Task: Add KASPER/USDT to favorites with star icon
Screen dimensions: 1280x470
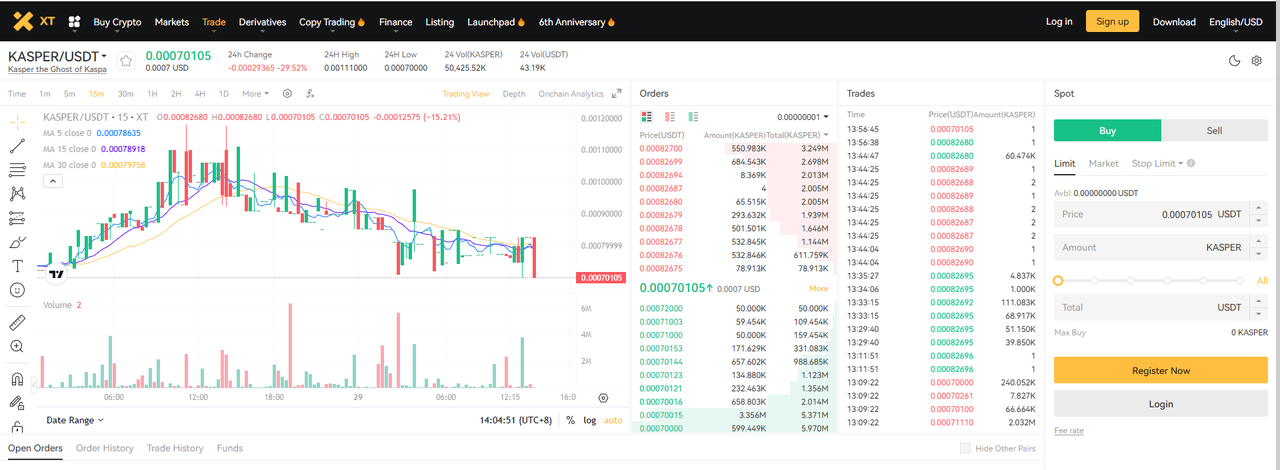Action: pyautogui.click(x=126, y=61)
